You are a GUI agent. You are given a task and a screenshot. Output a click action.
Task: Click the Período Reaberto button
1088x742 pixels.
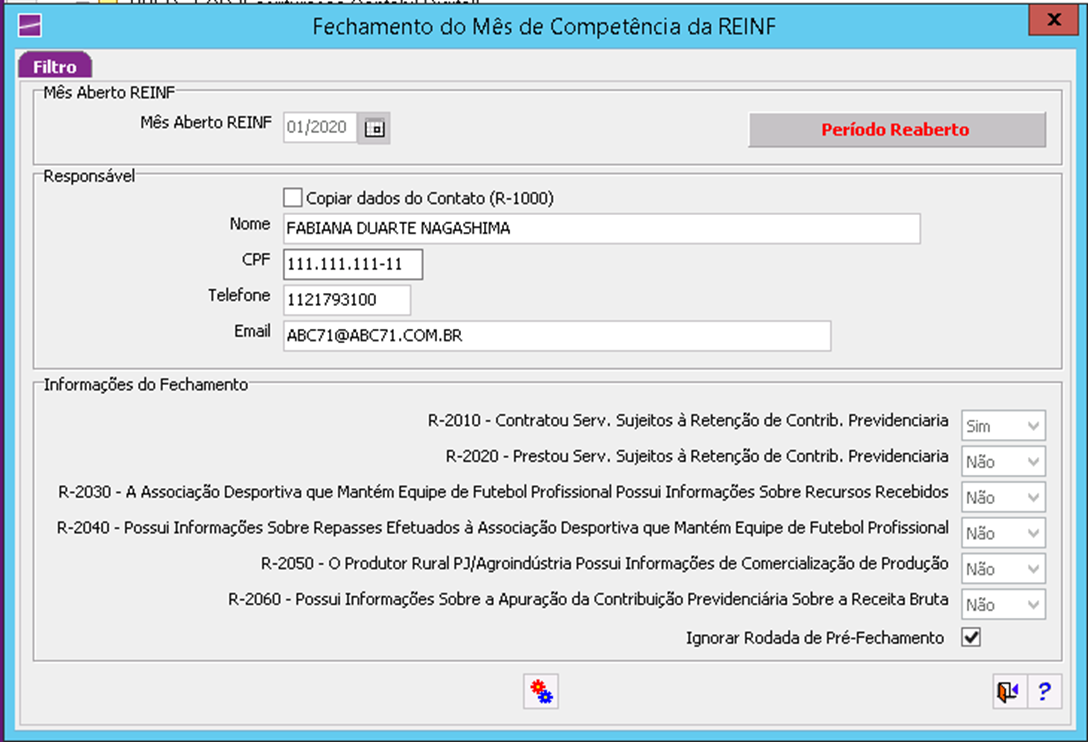tap(897, 130)
